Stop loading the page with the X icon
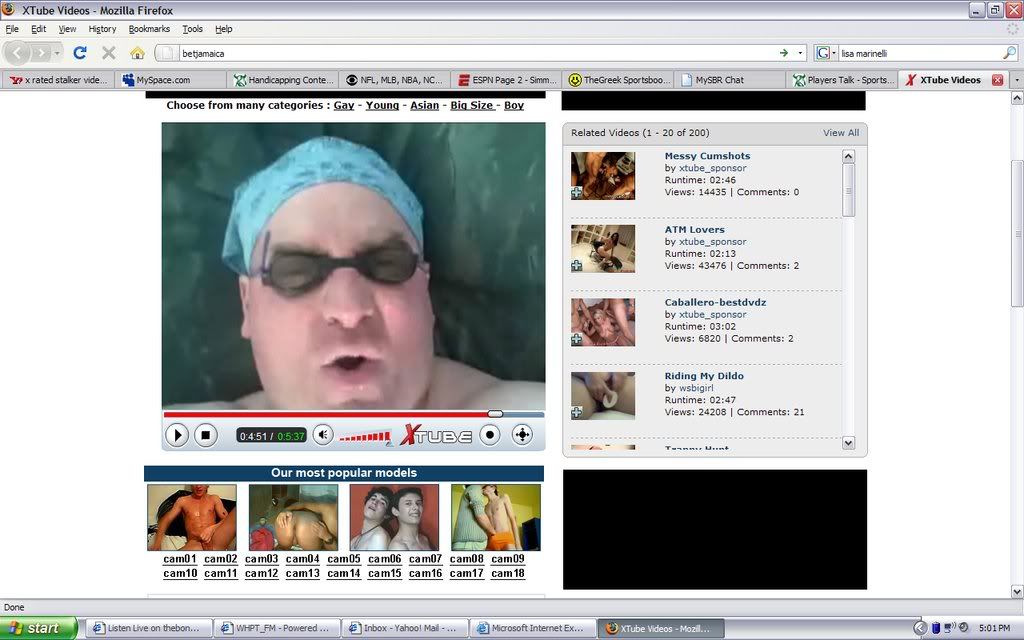 pyautogui.click(x=108, y=53)
